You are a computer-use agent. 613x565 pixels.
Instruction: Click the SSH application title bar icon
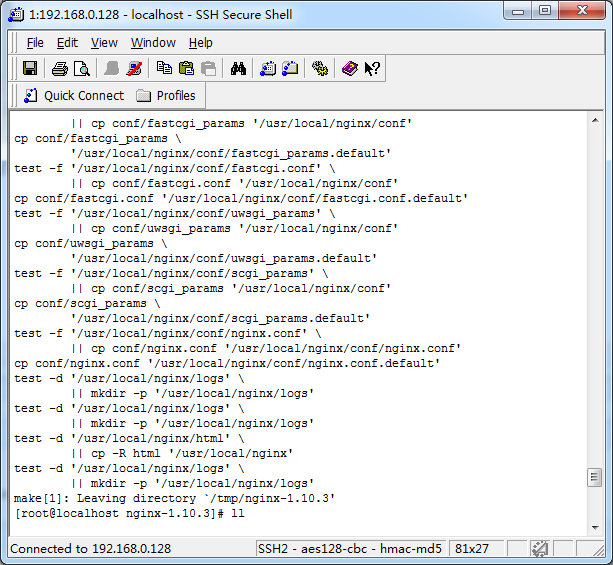click(x=16, y=15)
